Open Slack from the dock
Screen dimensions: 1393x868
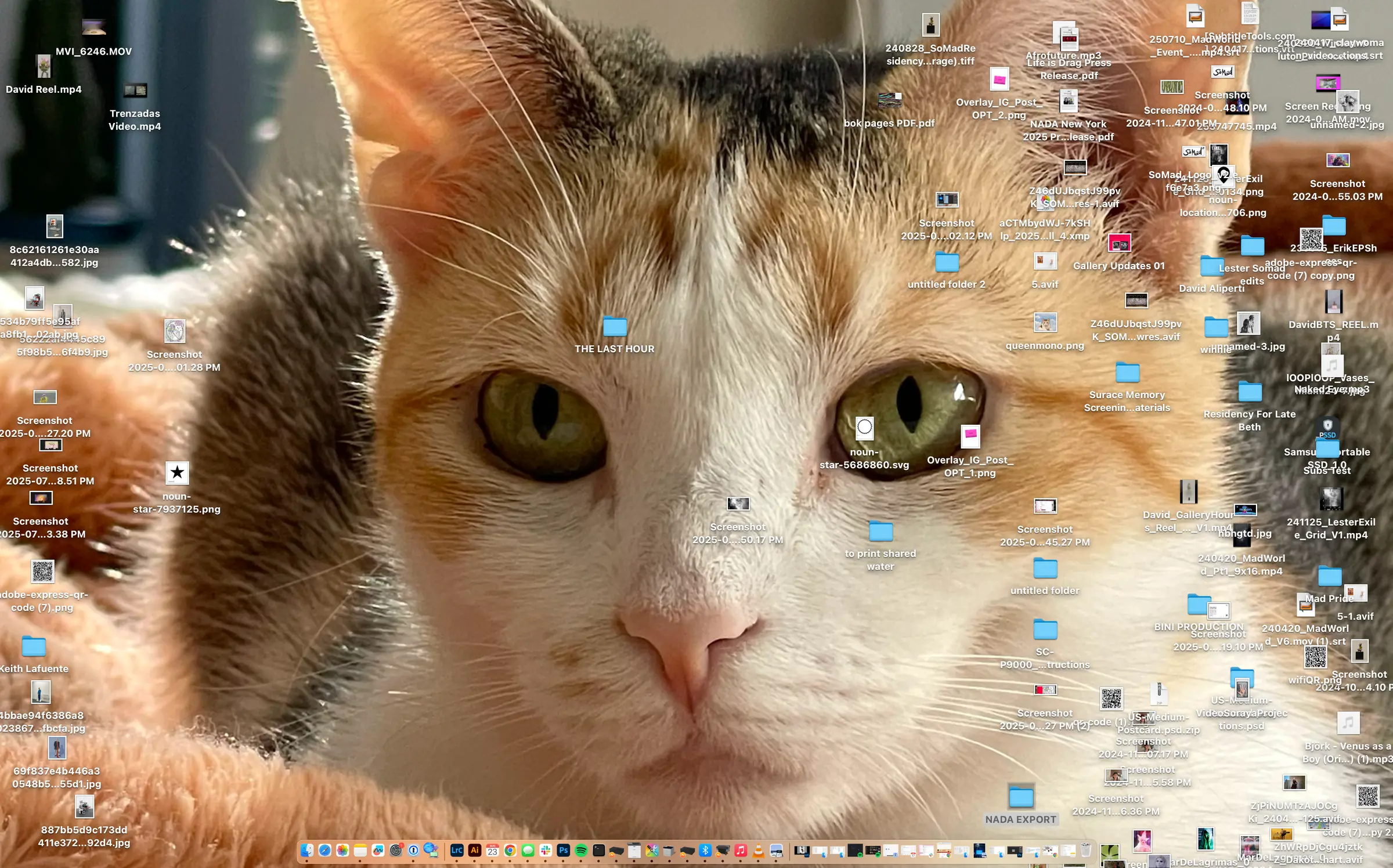[546, 851]
